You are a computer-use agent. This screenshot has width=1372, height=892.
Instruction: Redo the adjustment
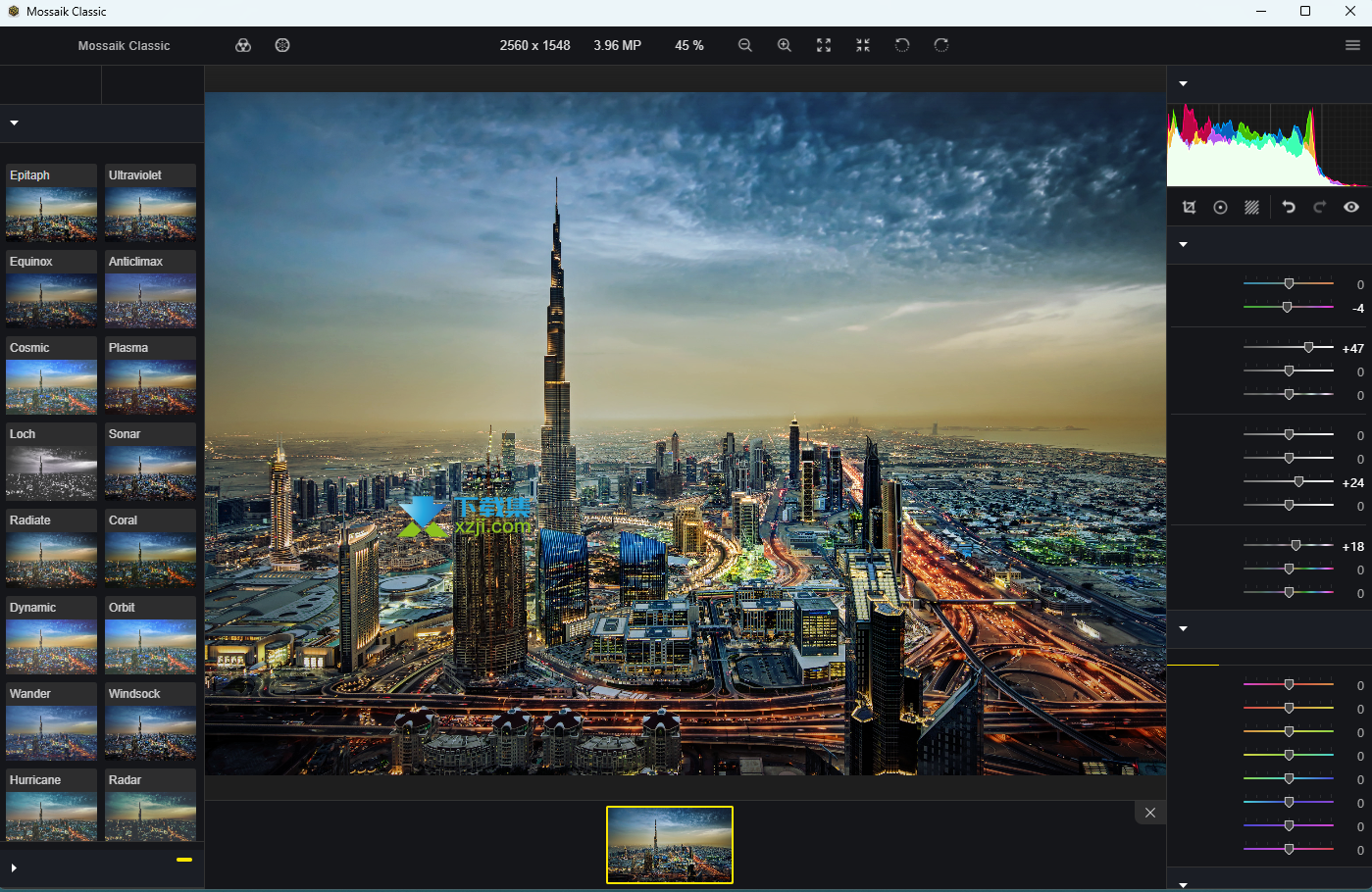(x=1320, y=207)
